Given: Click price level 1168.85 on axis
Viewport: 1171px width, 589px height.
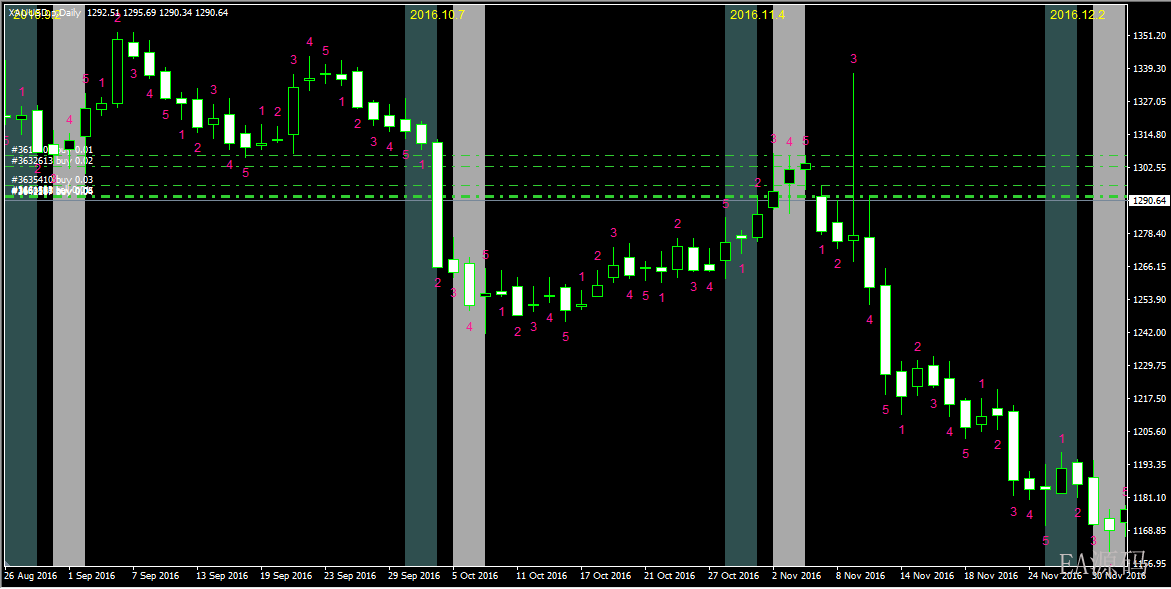Looking at the screenshot, I should click(x=1150, y=530).
